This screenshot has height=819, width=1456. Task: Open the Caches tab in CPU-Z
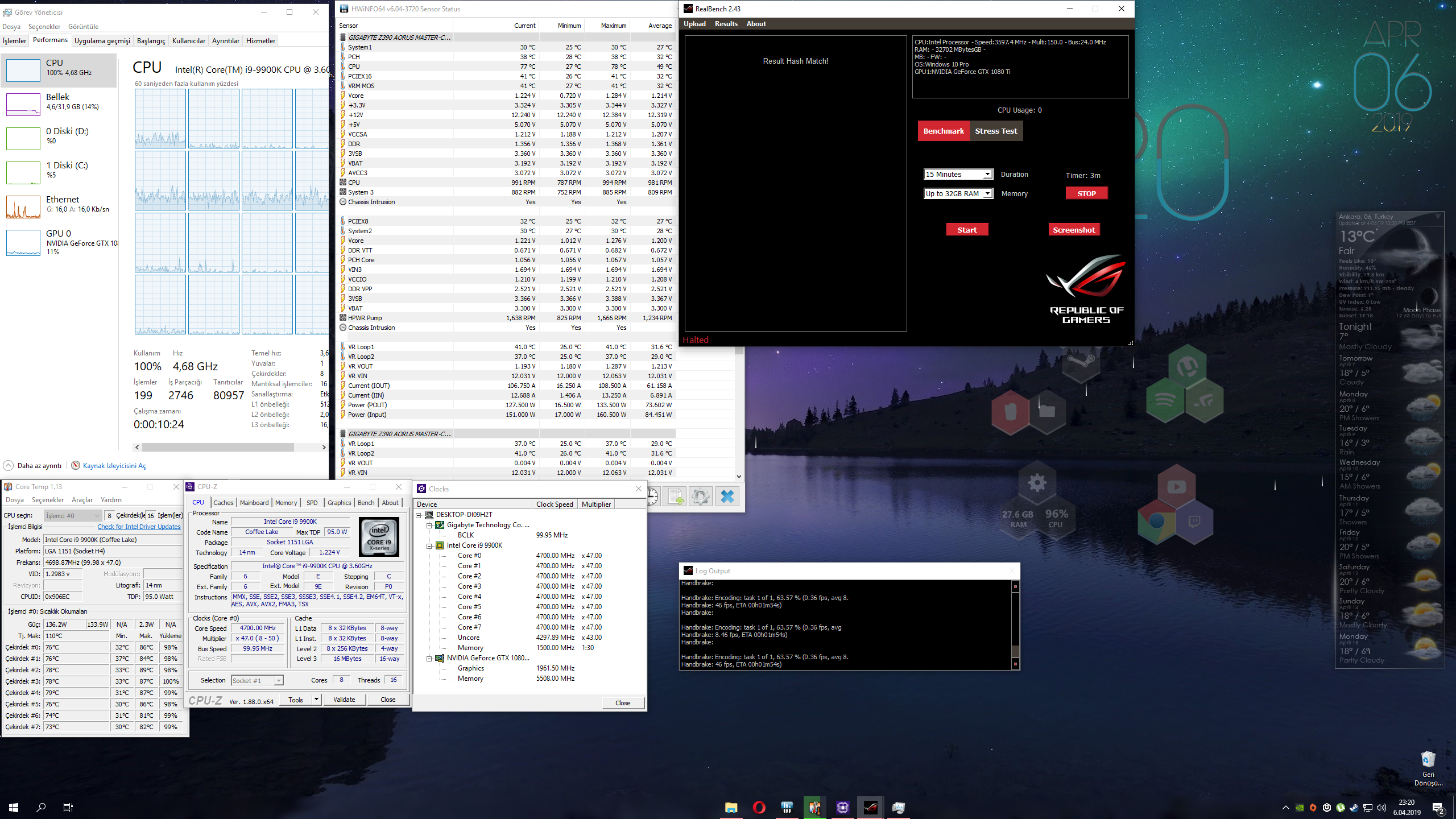(224, 503)
